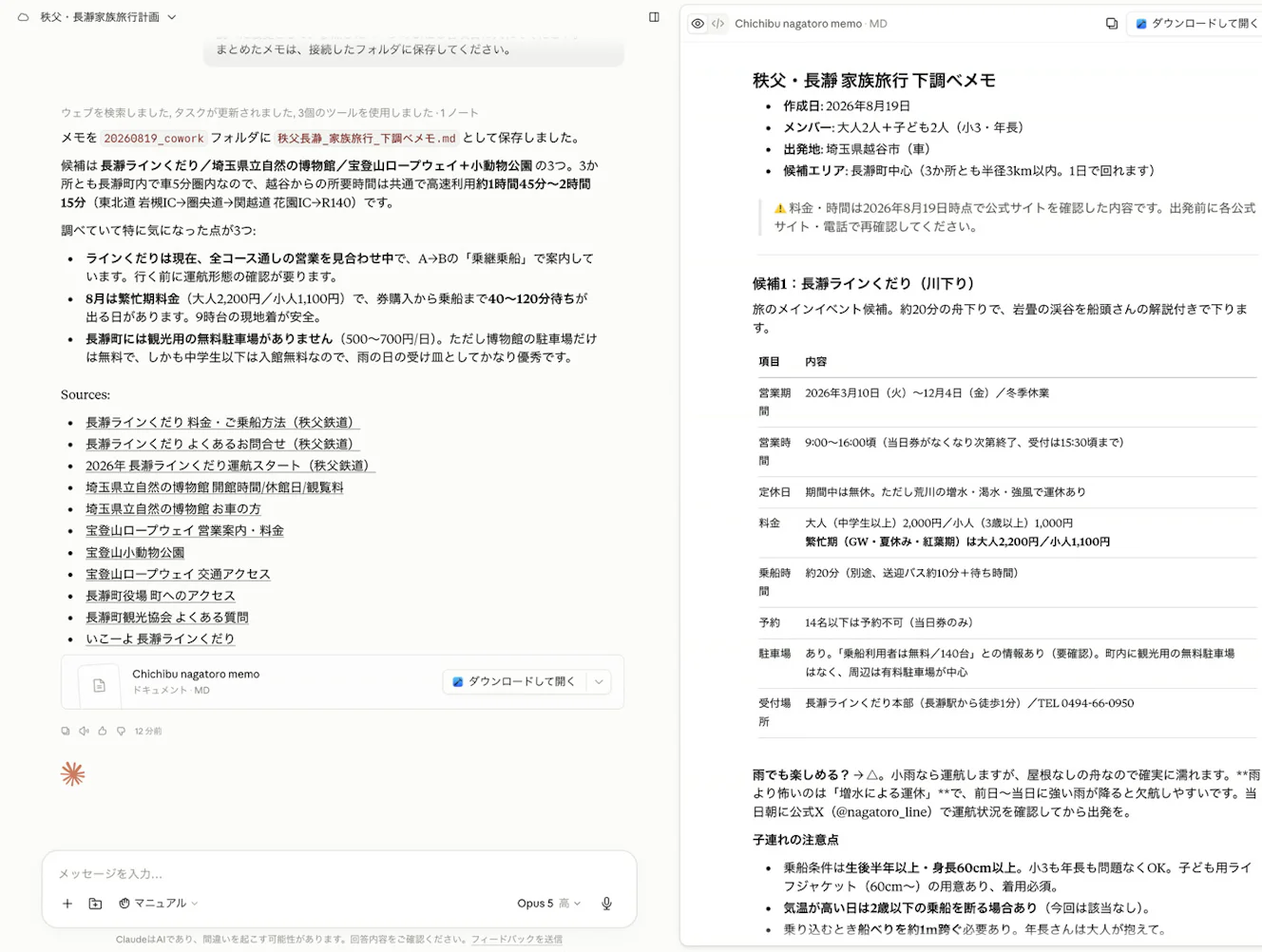This screenshot has height=952, width=1262.
Task: Click the TEL 0494-66-0950 cell in the memo table
Action: click(969, 703)
